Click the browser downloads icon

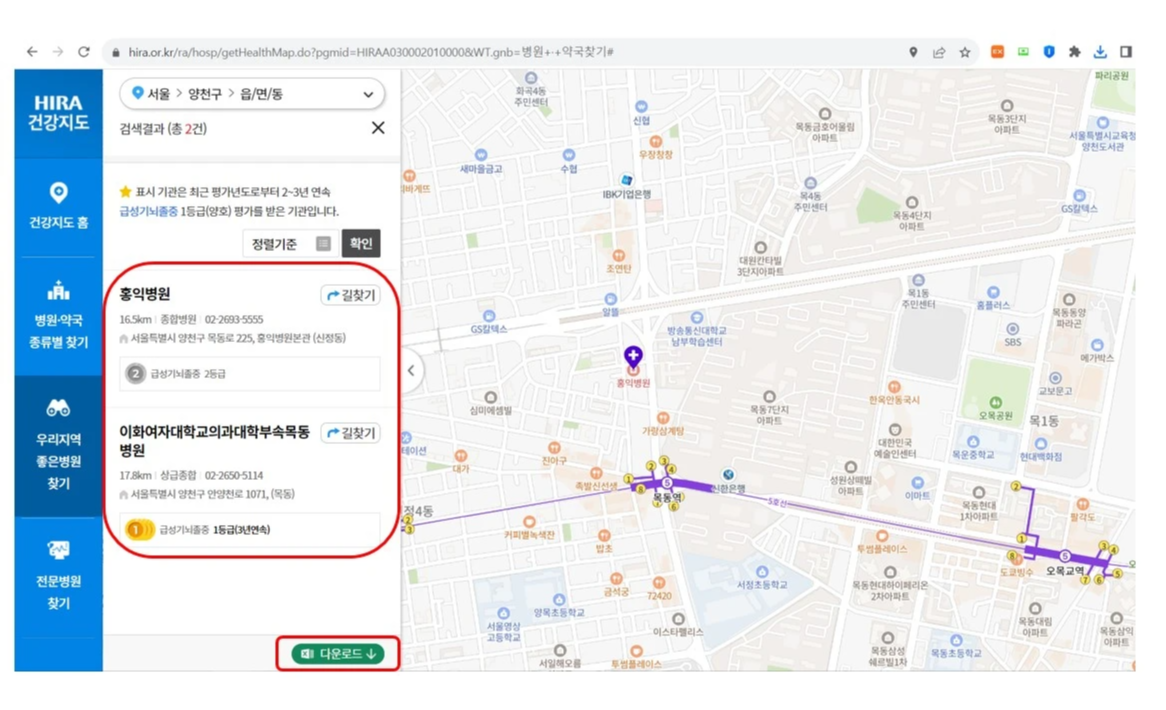[1100, 51]
